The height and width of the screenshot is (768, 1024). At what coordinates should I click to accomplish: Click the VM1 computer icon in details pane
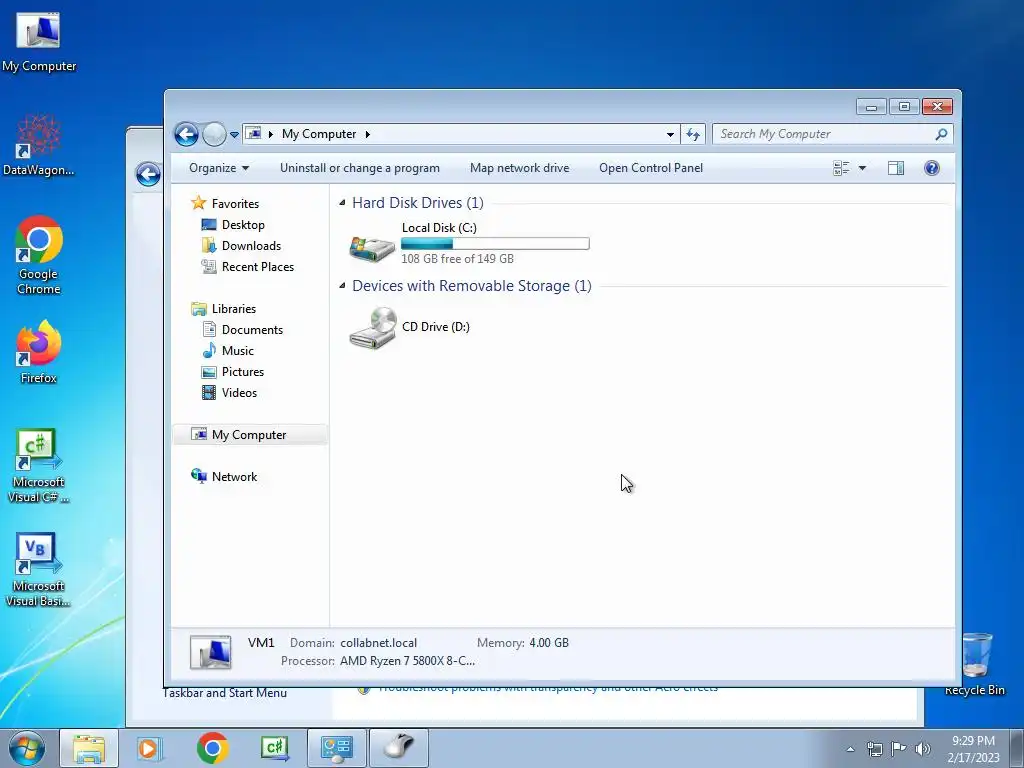tap(210, 652)
